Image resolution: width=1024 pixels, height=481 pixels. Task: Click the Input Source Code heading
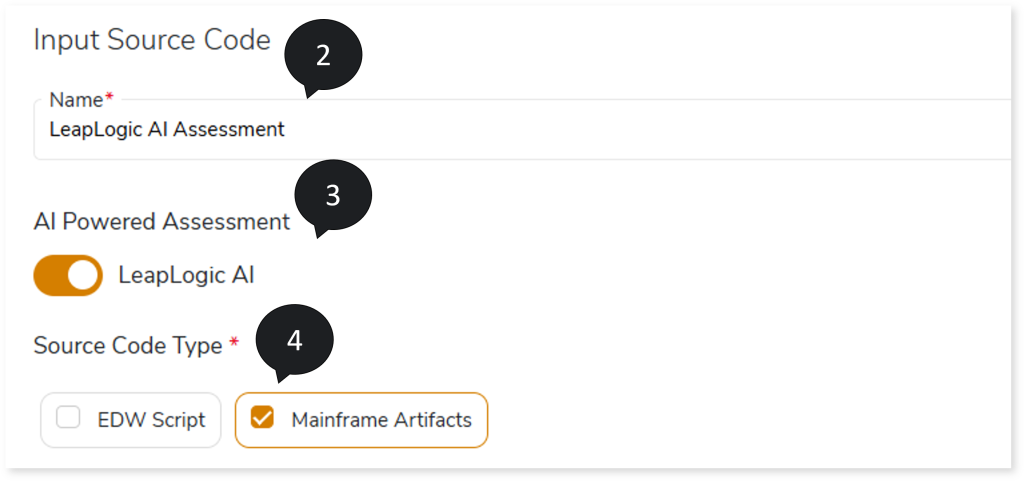pyautogui.click(x=152, y=40)
